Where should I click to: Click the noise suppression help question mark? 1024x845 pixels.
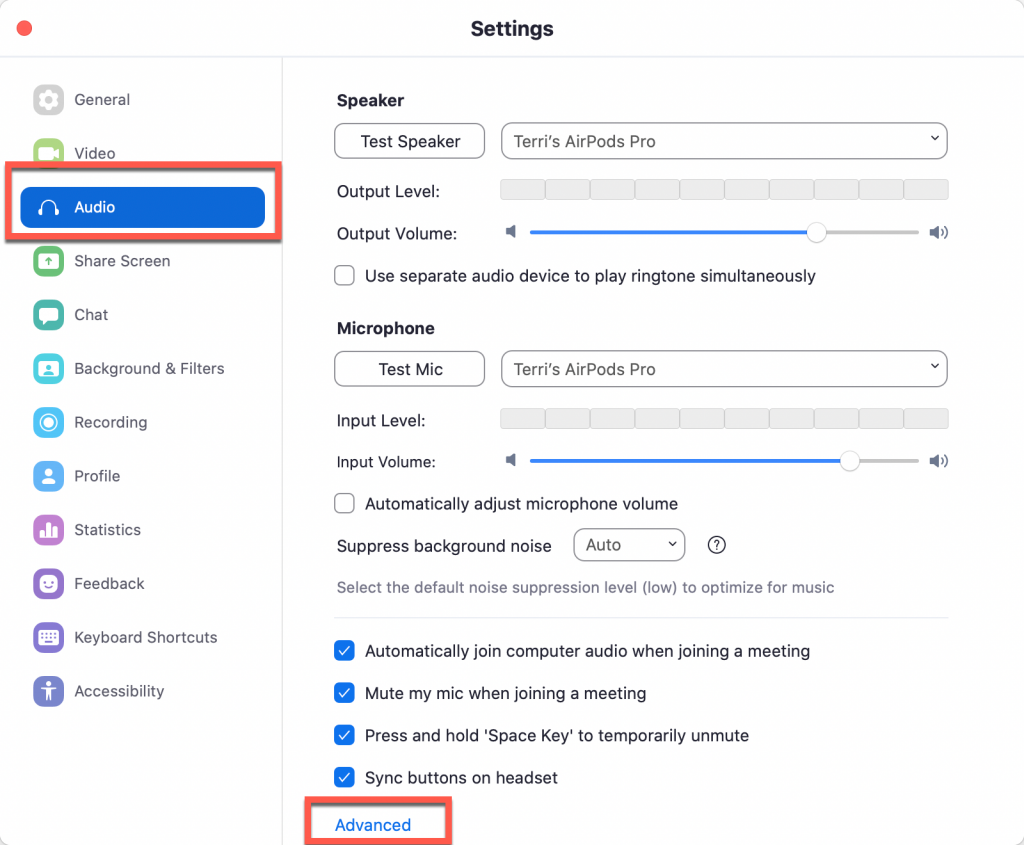click(x=716, y=545)
